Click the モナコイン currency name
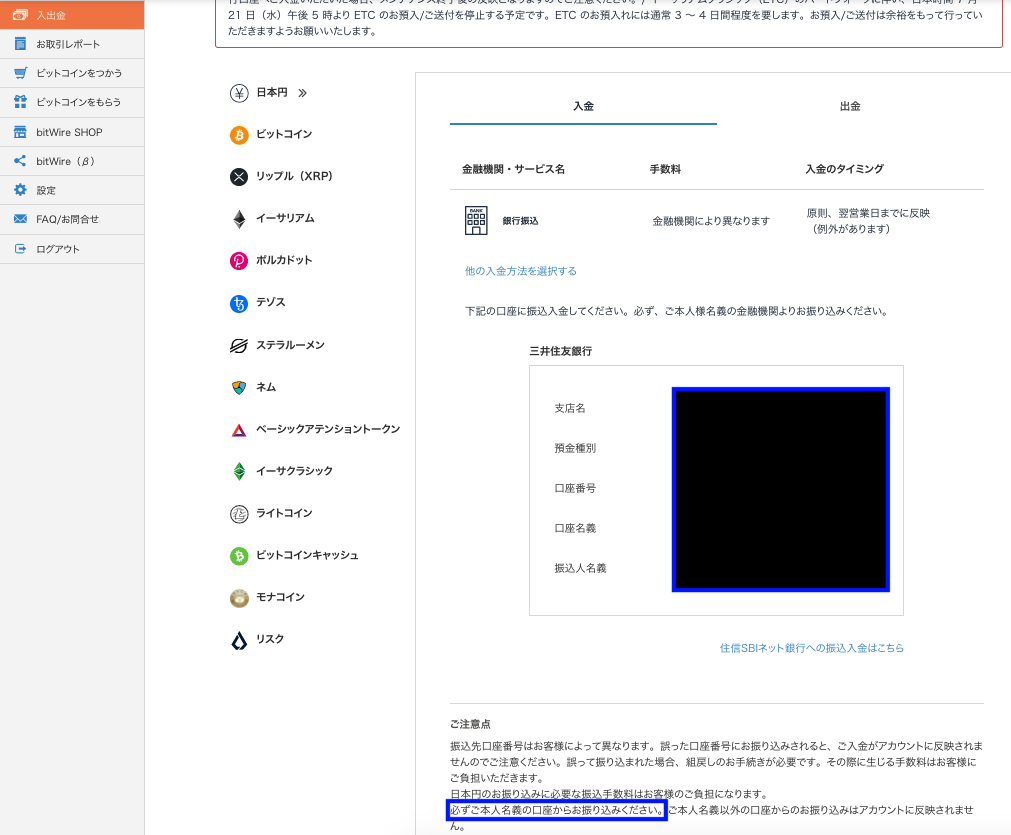The image size is (1011, 835). coord(280,596)
